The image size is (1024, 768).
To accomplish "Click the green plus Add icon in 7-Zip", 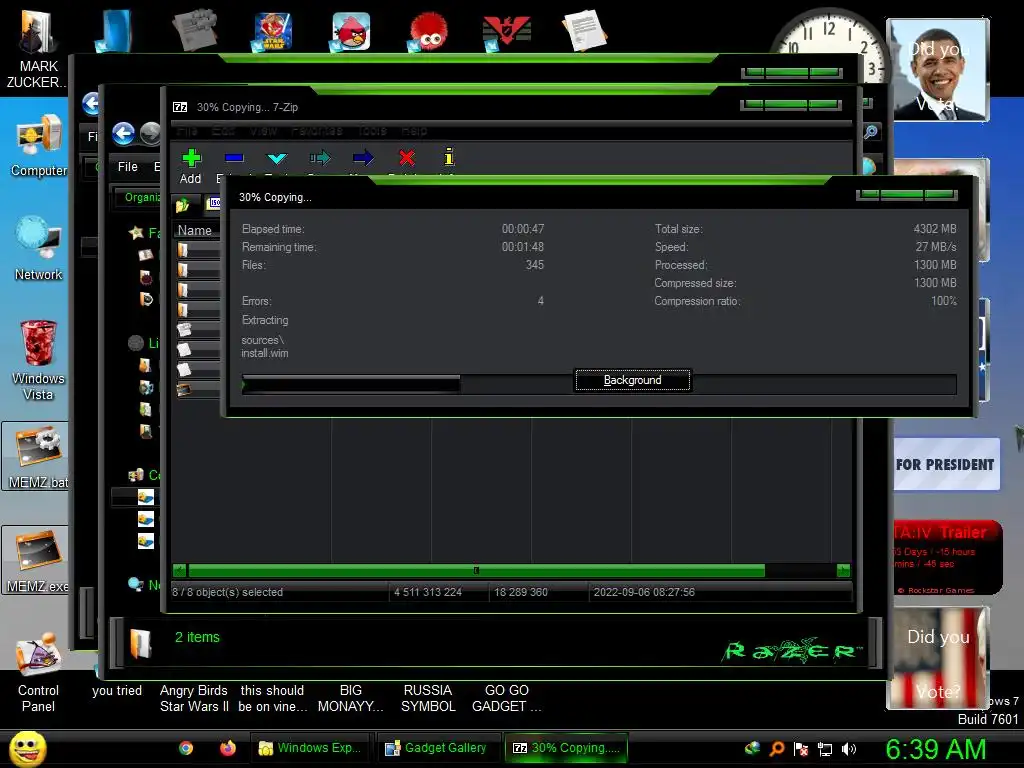I will [x=191, y=158].
